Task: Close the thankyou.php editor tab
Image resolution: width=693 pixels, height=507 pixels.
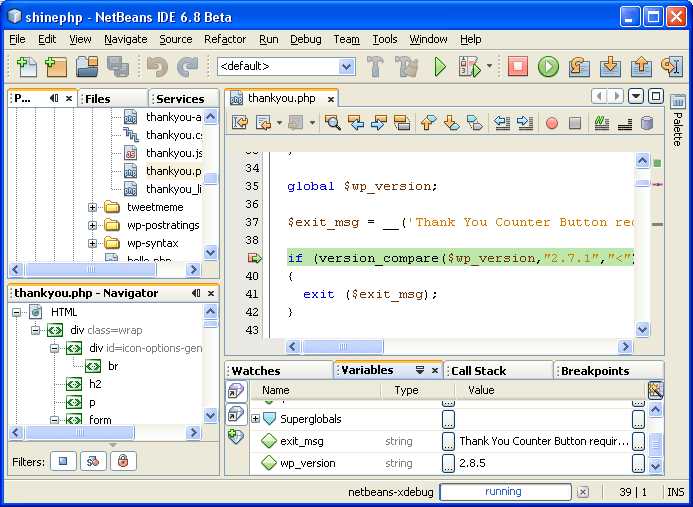Action: click(x=331, y=99)
